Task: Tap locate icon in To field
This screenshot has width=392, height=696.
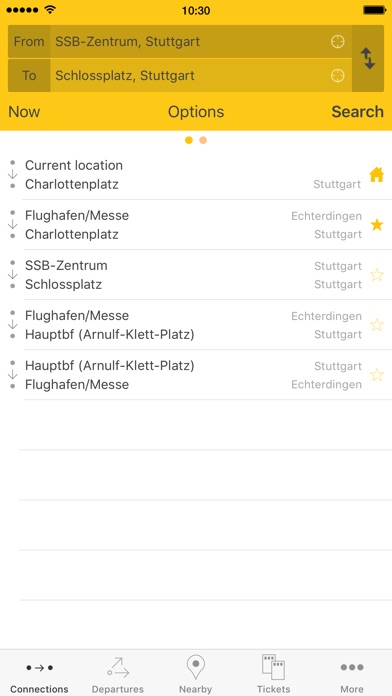Action: (x=338, y=75)
